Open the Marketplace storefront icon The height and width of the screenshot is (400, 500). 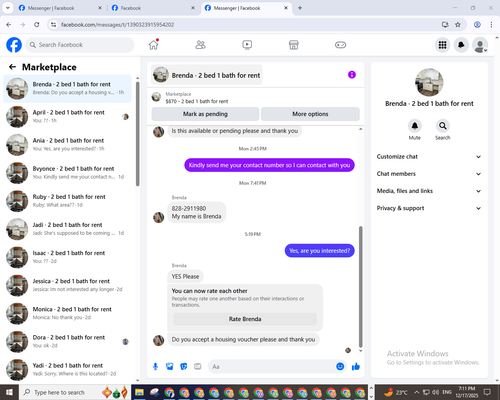[x=294, y=45]
